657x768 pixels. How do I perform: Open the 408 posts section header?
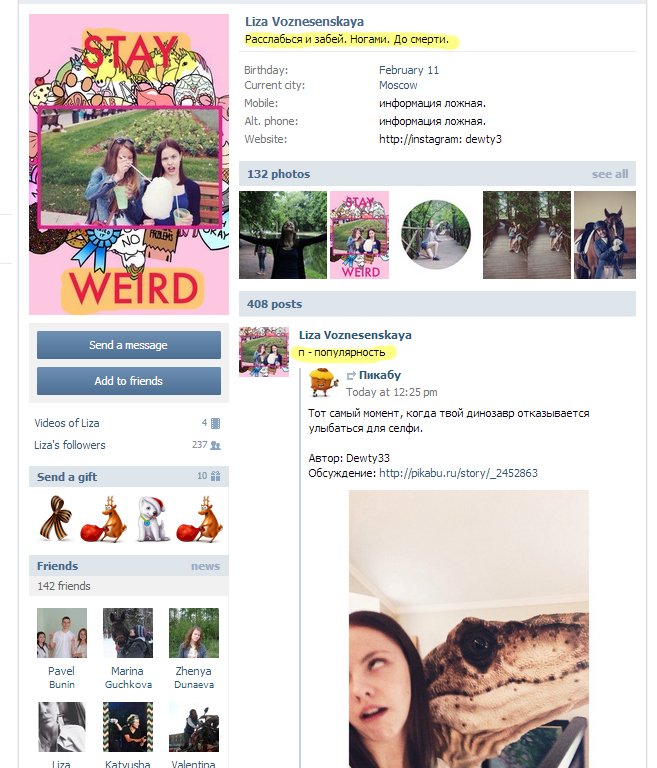click(274, 304)
